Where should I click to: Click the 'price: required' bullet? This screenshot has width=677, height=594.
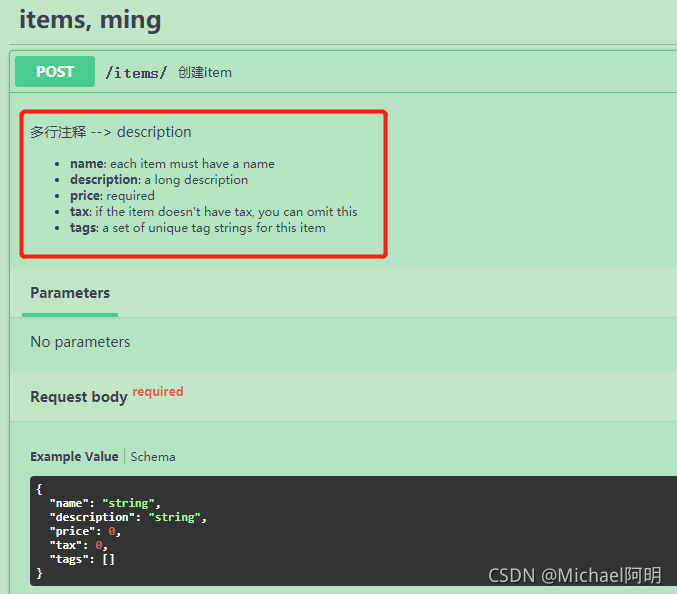click(112, 196)
